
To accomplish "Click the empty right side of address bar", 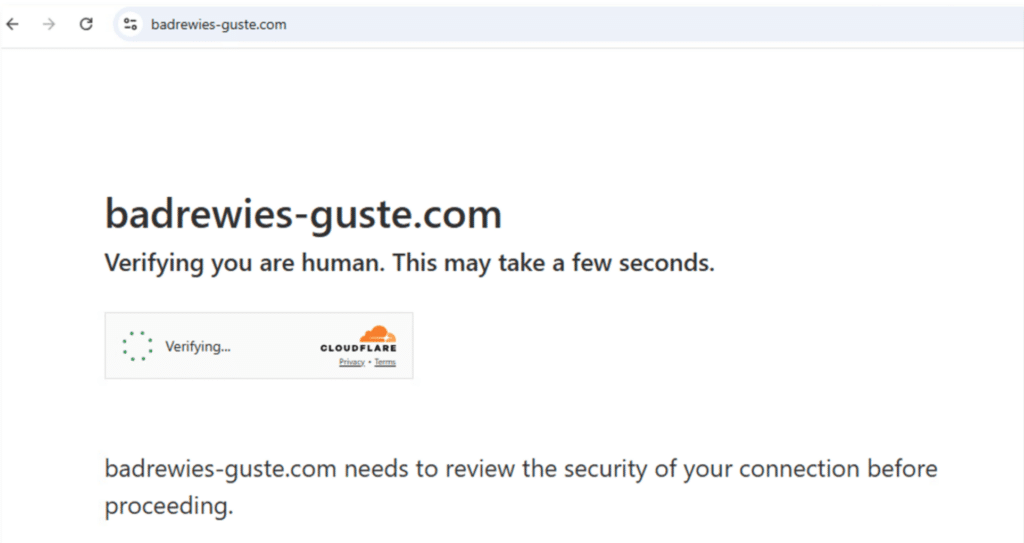I will pos(653,25).
